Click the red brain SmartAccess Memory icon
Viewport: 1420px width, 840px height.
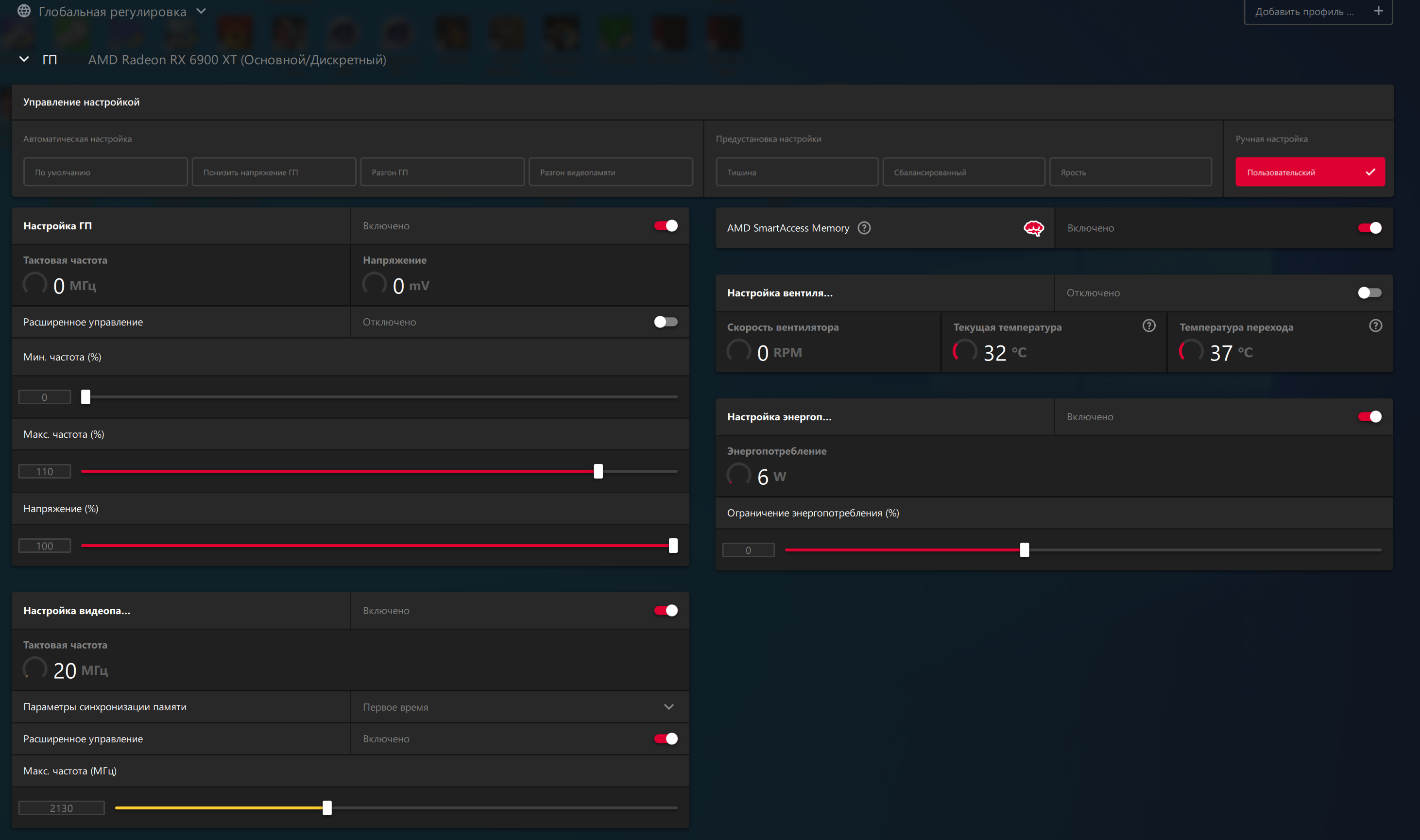pyautogui.click(x=1033, y=228)
